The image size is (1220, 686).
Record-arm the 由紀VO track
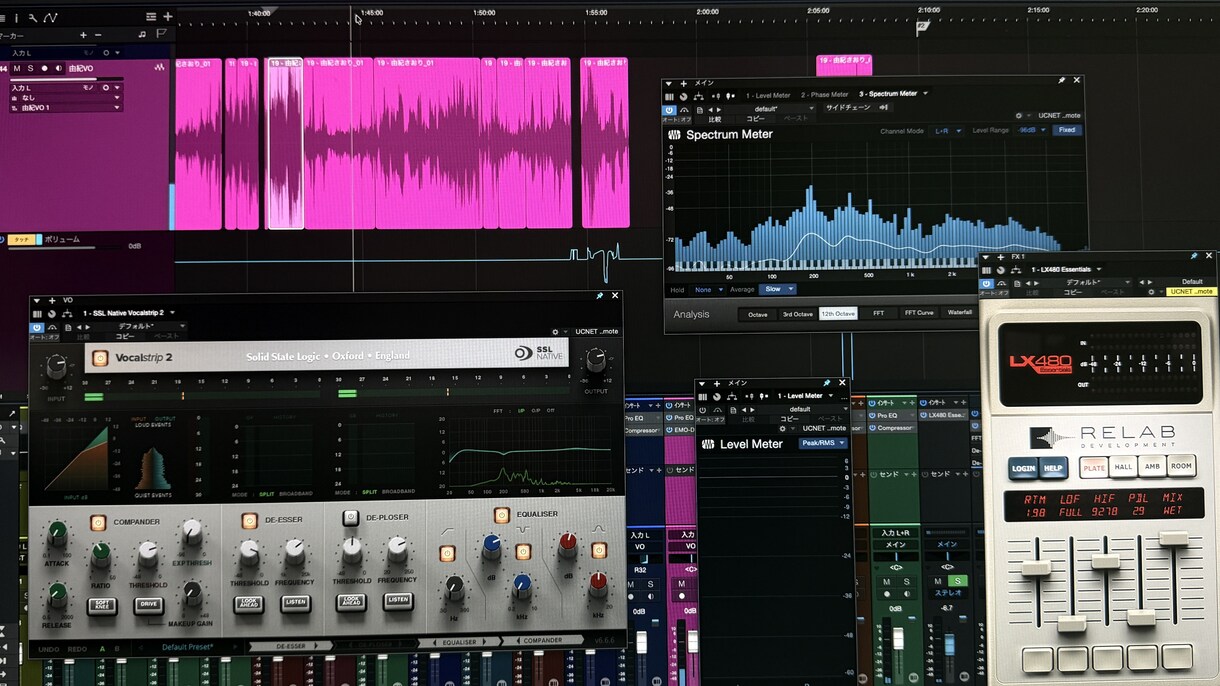(x=44, y=68)
